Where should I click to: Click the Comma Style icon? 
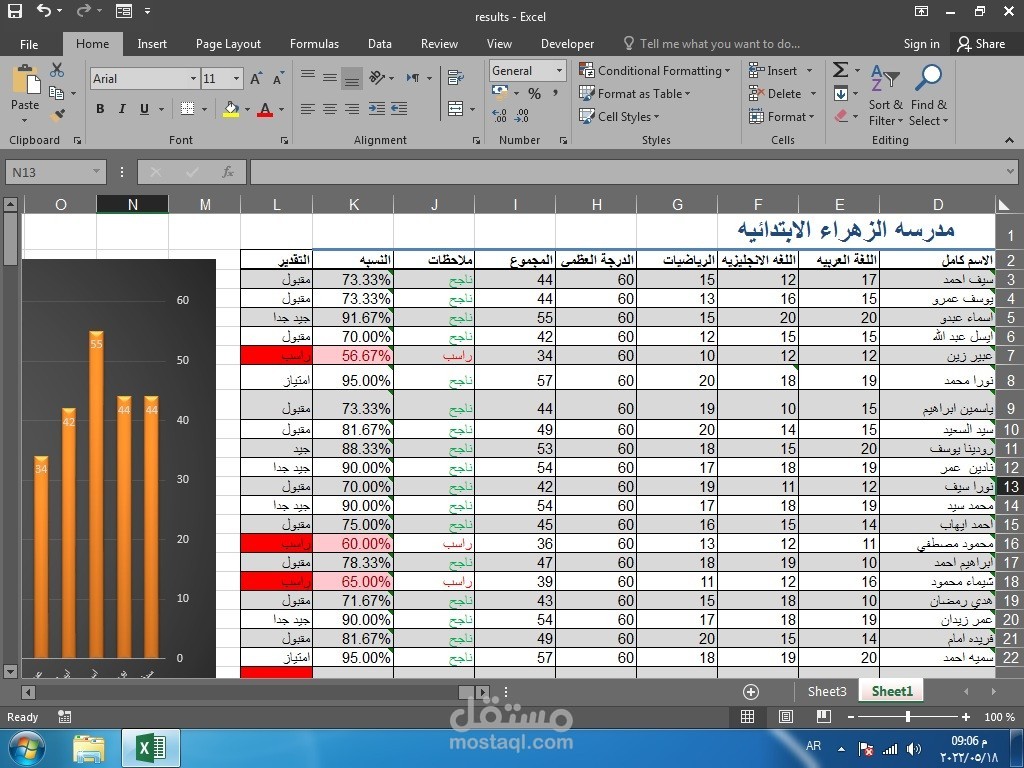[x=556, y=93]
